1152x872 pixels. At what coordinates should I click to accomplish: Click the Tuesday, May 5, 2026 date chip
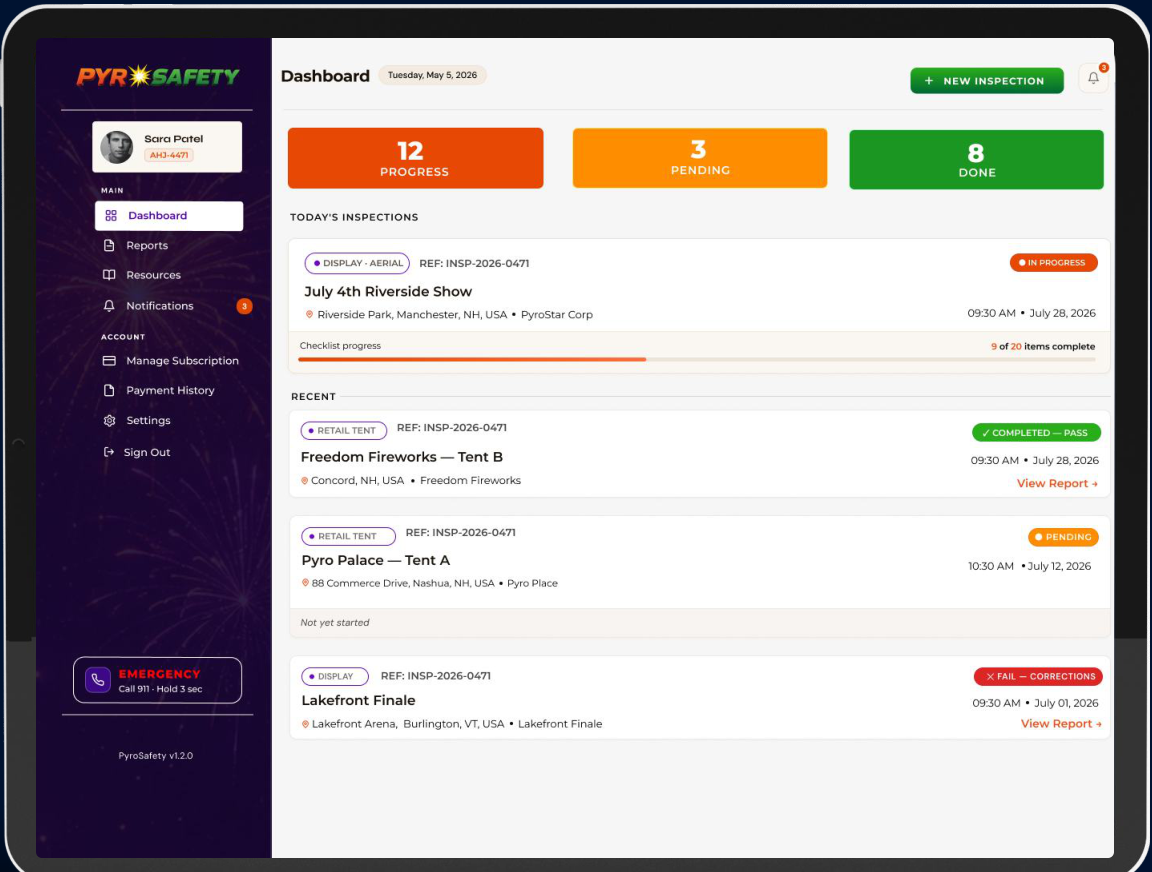point(432,75)
